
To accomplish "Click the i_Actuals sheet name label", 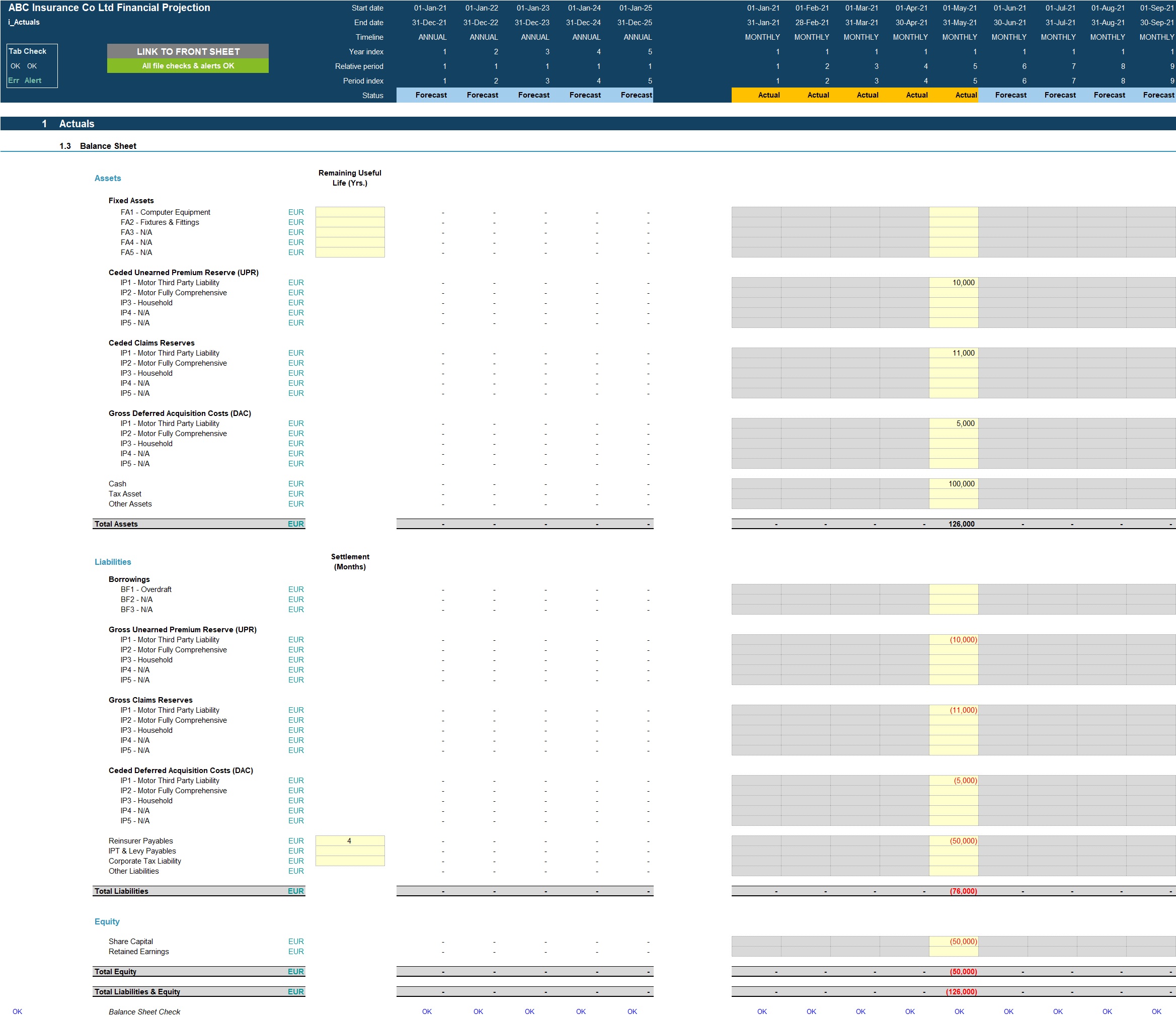I will click(24, 22).
